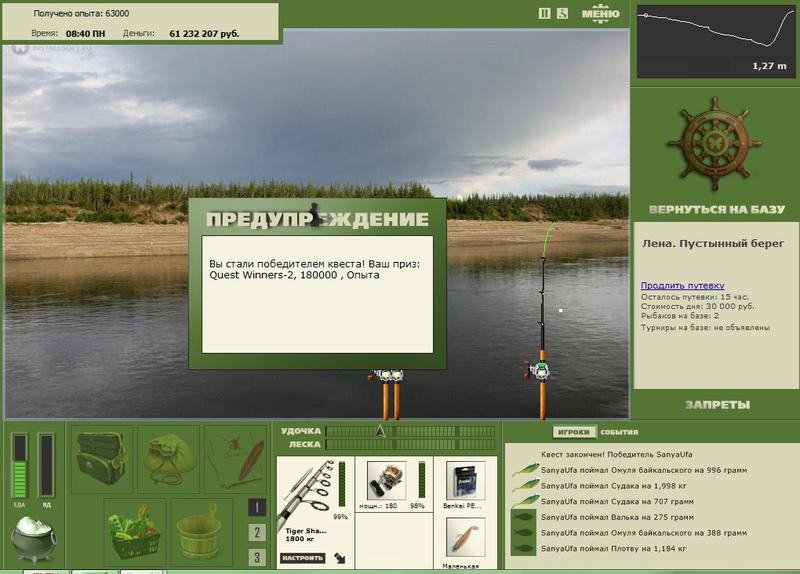Click the depth profile chart showing 1,27 m

click(x=714, y=41)
